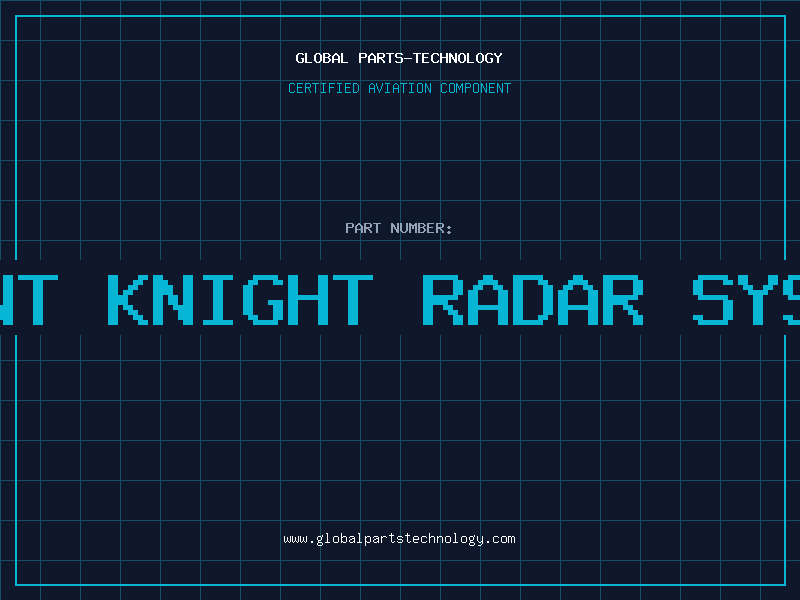This screenshot has width=800, height=600.
Task: Click the PART NUMBER: label
Action: coord(399,228)
